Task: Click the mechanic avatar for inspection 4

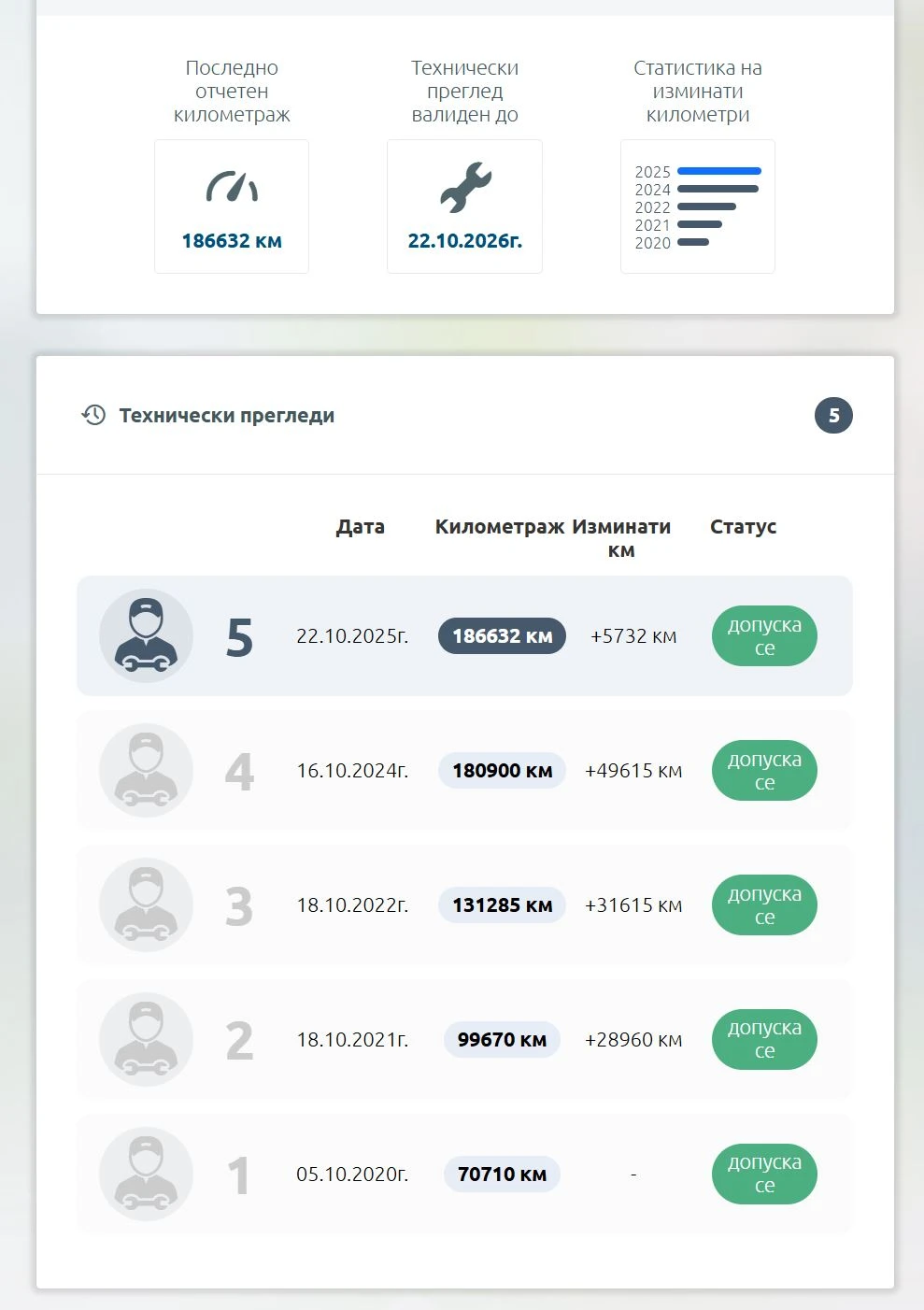Action: [146, 770]
